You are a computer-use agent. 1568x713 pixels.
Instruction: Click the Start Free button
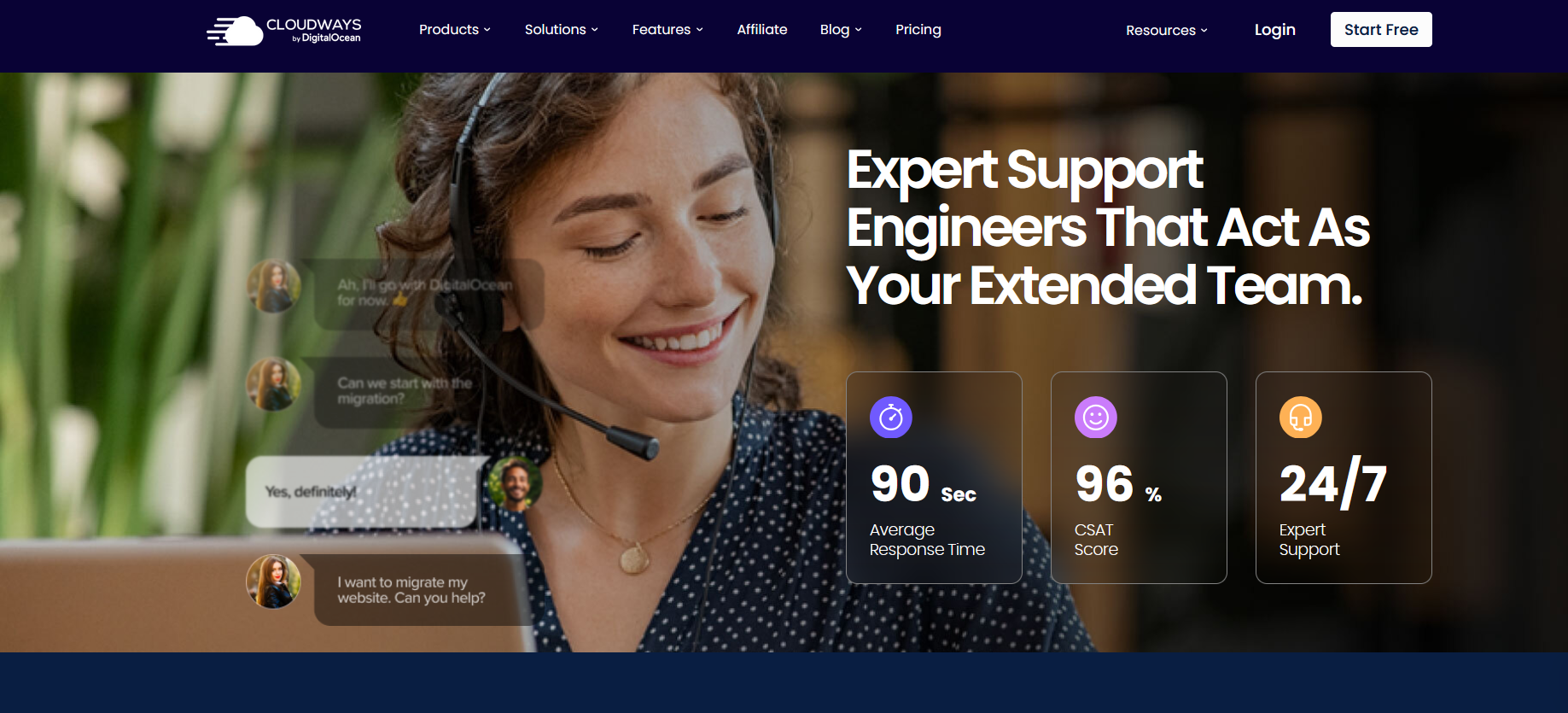point(1381,30)
